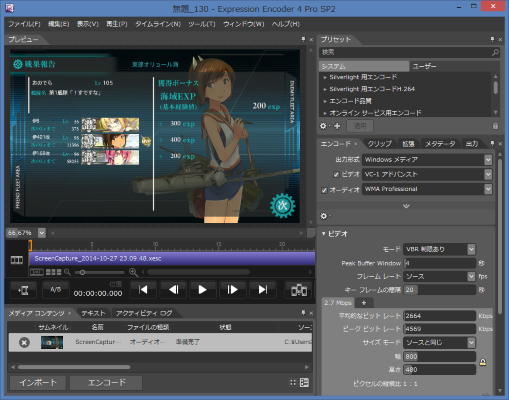Jump to the end of clip

pos(263,290)
